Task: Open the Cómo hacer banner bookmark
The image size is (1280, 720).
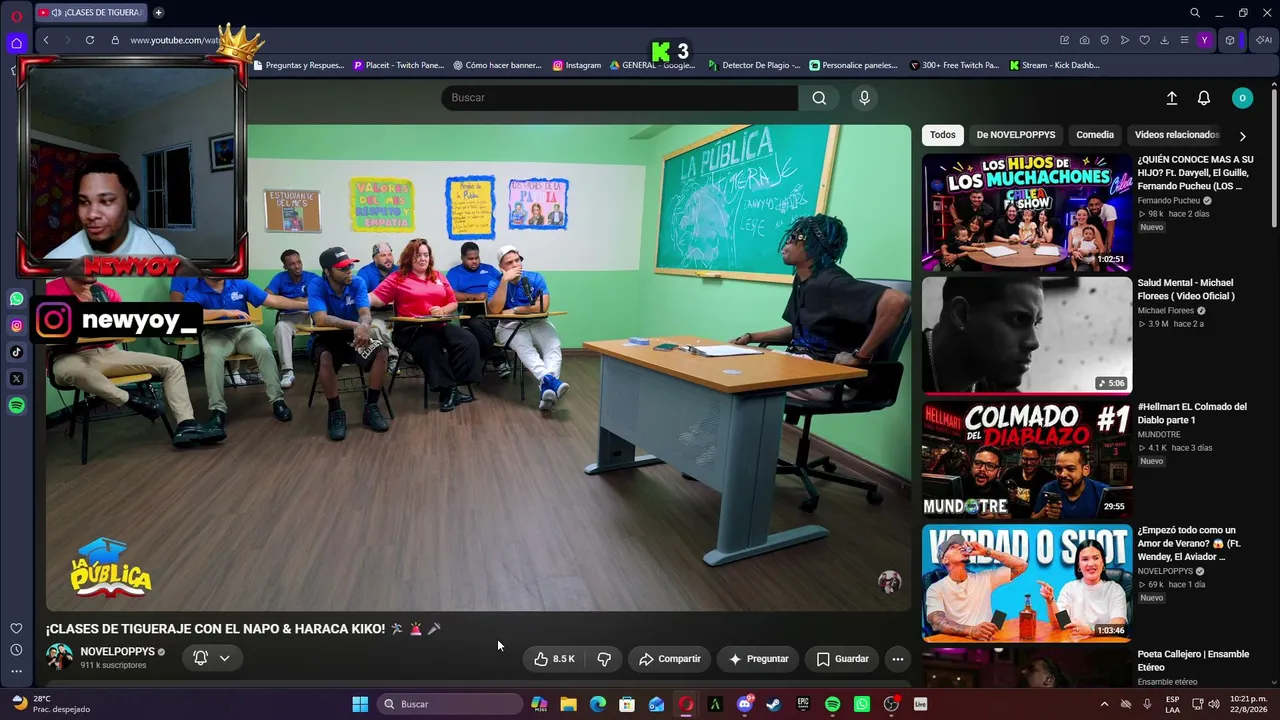Action: click(497, 65)
